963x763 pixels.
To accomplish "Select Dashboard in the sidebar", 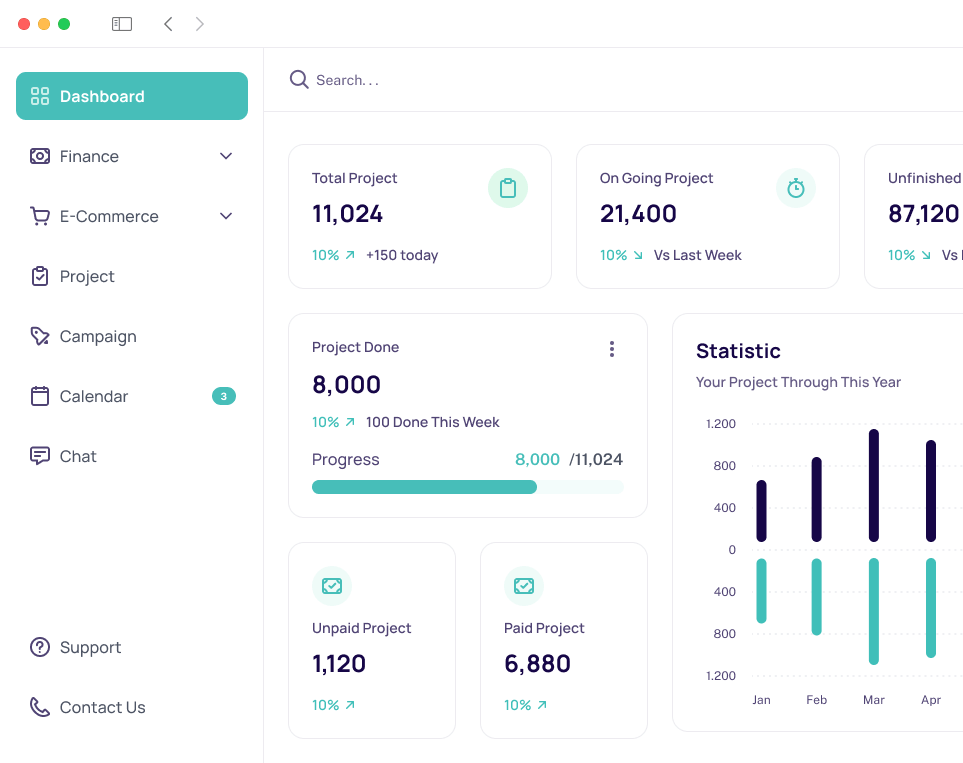I will pos(132,96).
